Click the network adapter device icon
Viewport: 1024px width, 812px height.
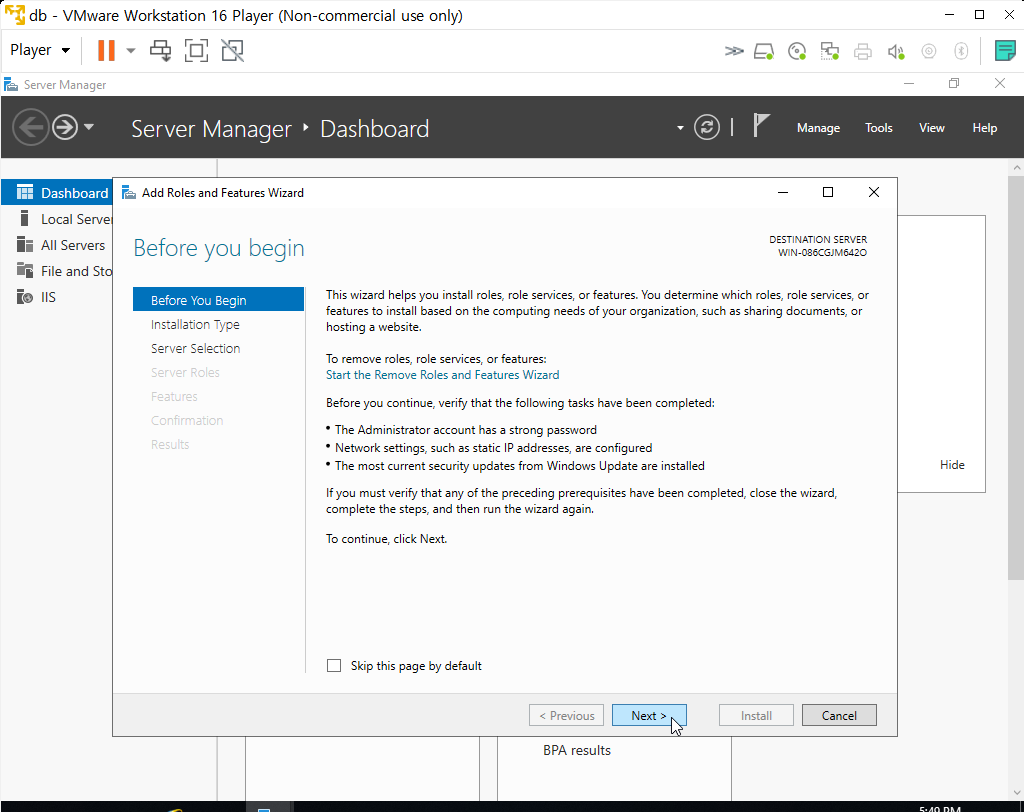pos(829,51)
